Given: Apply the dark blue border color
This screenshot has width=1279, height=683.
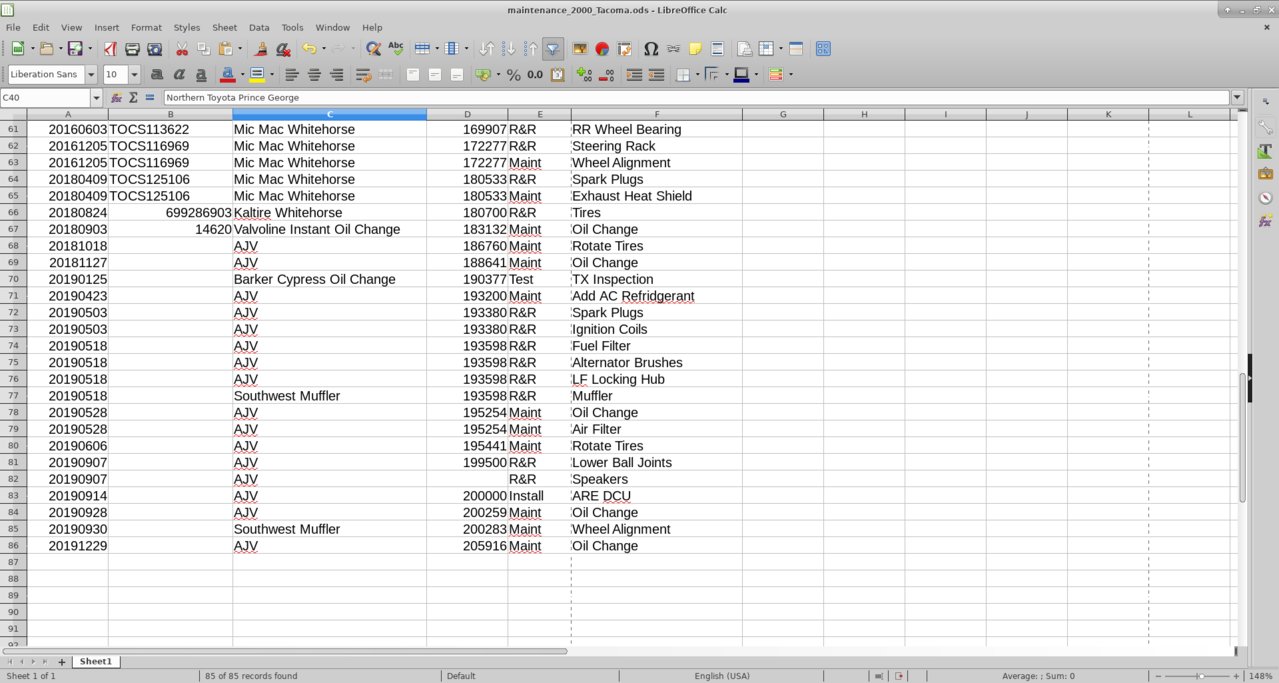Looking at the screenshot, I should (741, 74).
